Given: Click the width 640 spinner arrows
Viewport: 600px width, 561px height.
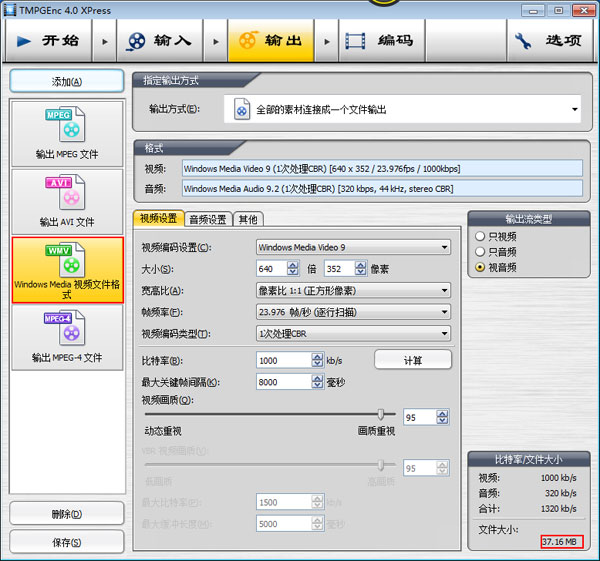Looking at the screenshot, I should [293, 269].
